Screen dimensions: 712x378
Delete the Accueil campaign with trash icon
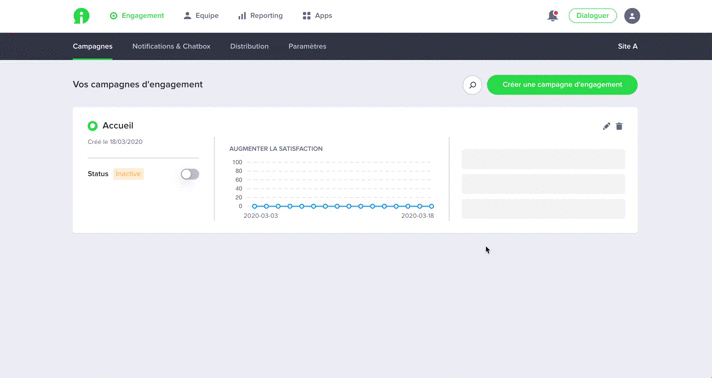pyautogui.click(x=619, y=126)
